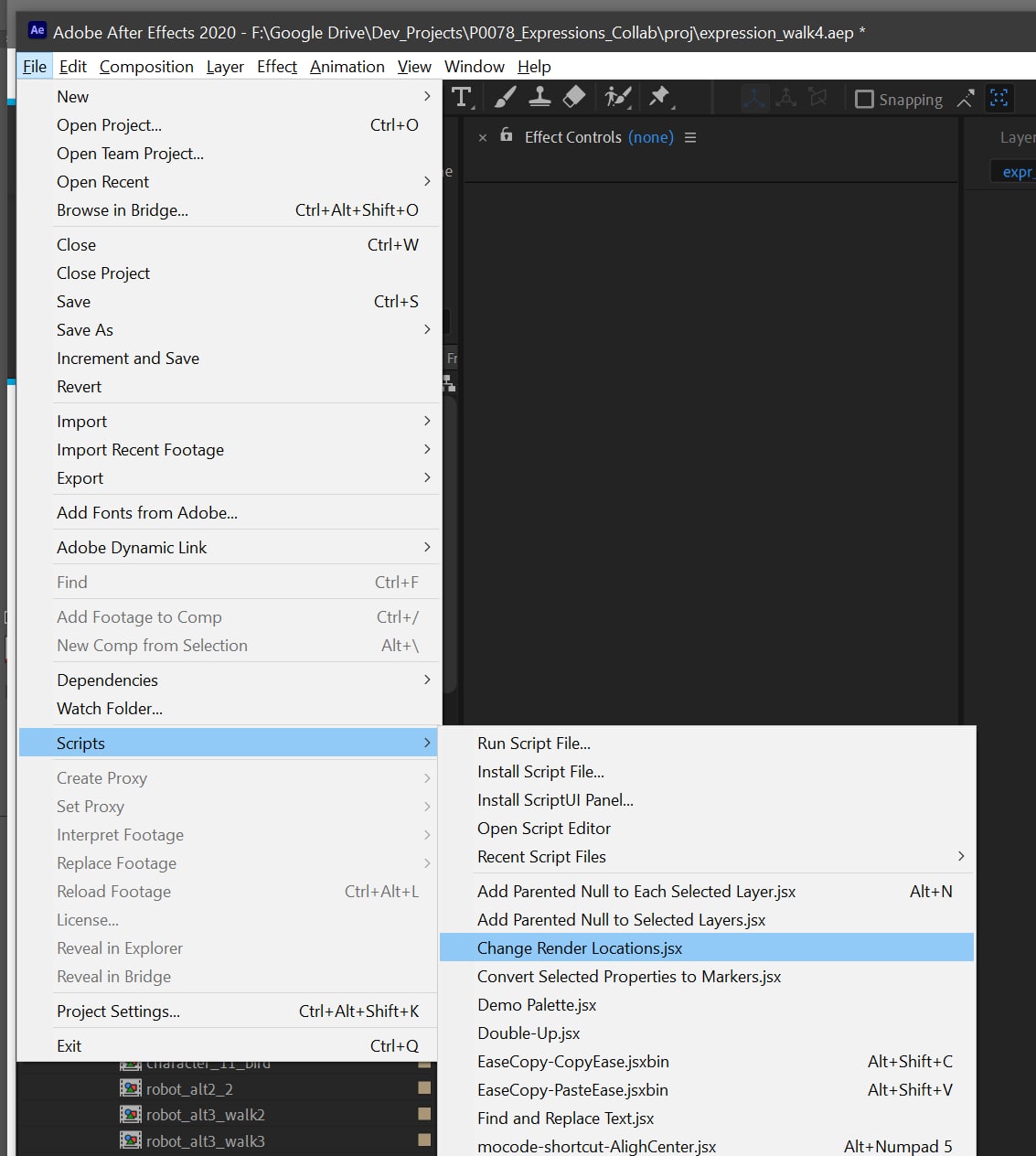Expand the Open Recent submenu arrow

pyautogui.click(x=427, y=181)
